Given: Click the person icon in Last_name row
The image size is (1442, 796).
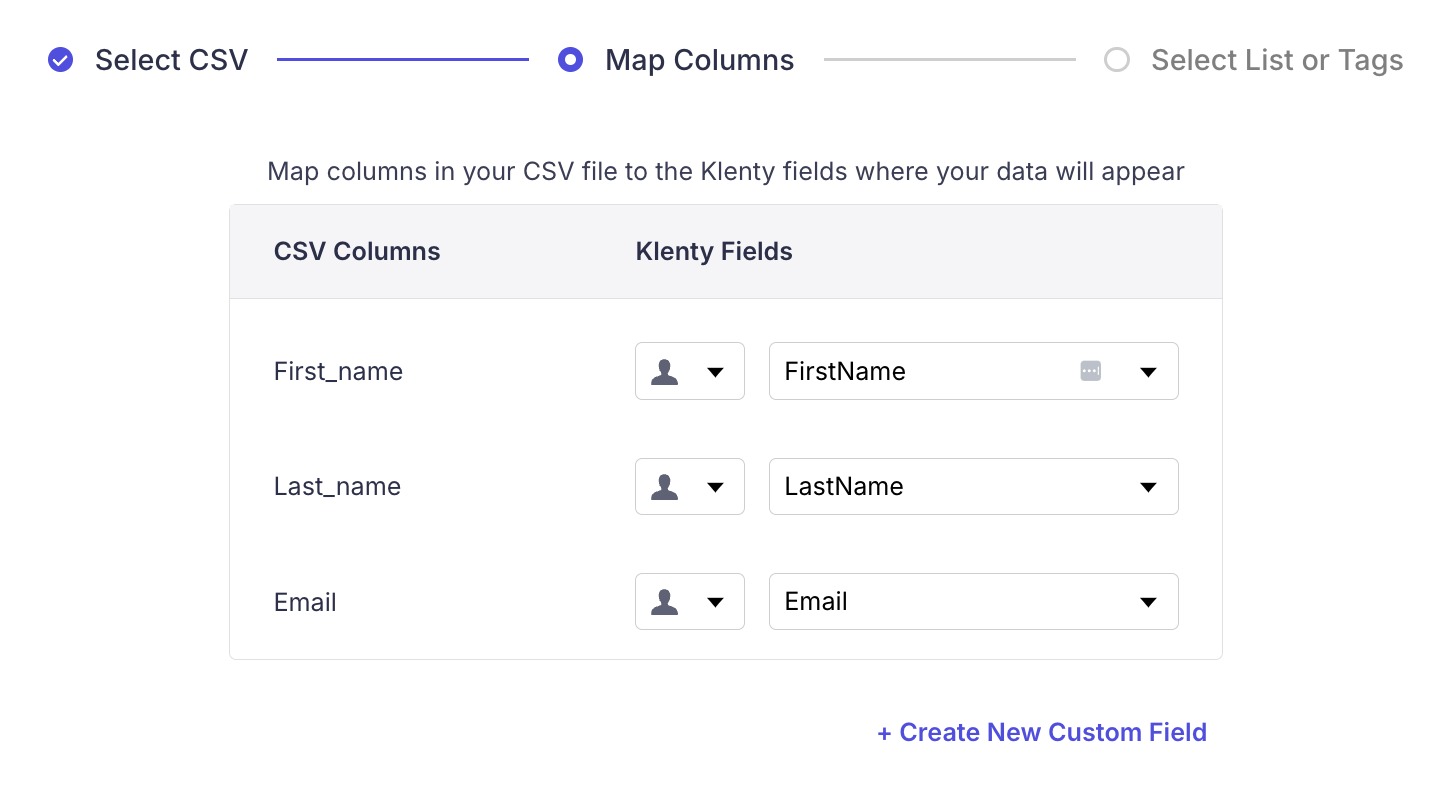Looking at the screenshot, I should (665, 487).
